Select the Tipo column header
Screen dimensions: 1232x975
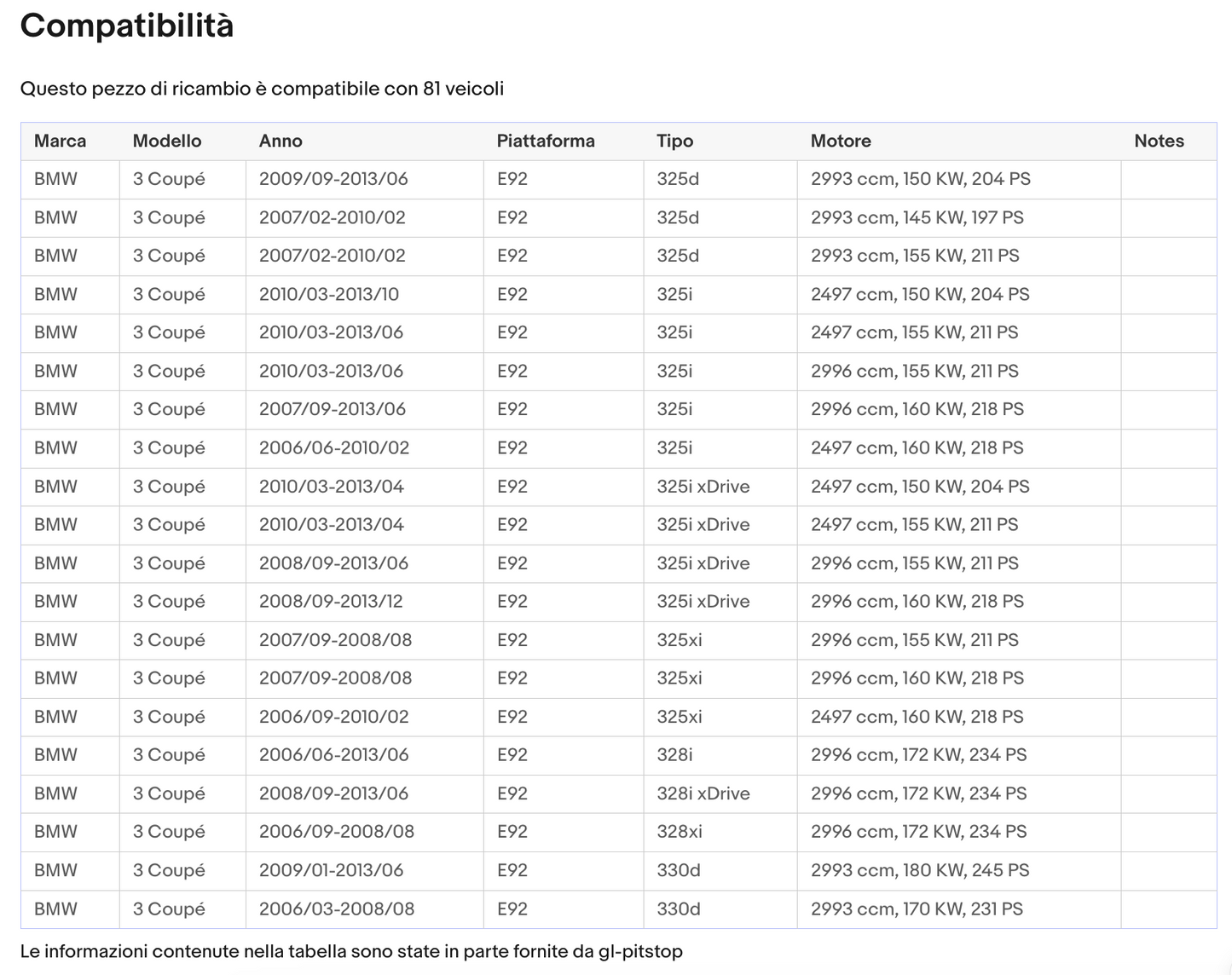click(674, 141)
